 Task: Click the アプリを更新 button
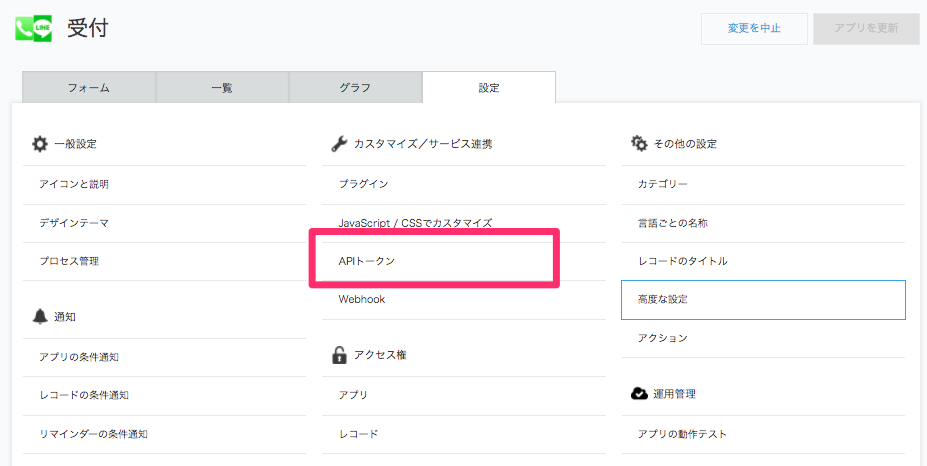(866, 28)
